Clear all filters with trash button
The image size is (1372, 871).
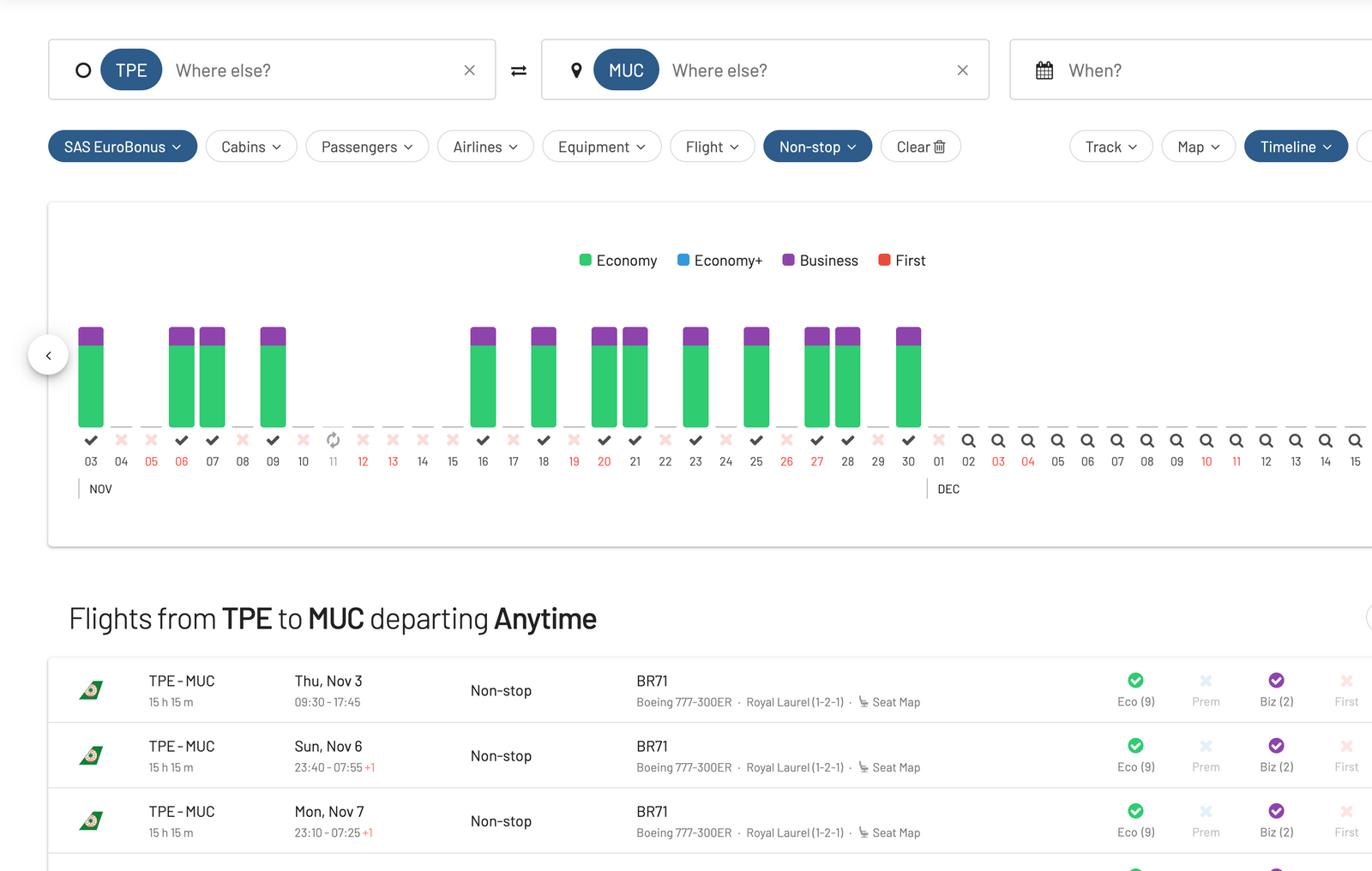tap(921, 147)
